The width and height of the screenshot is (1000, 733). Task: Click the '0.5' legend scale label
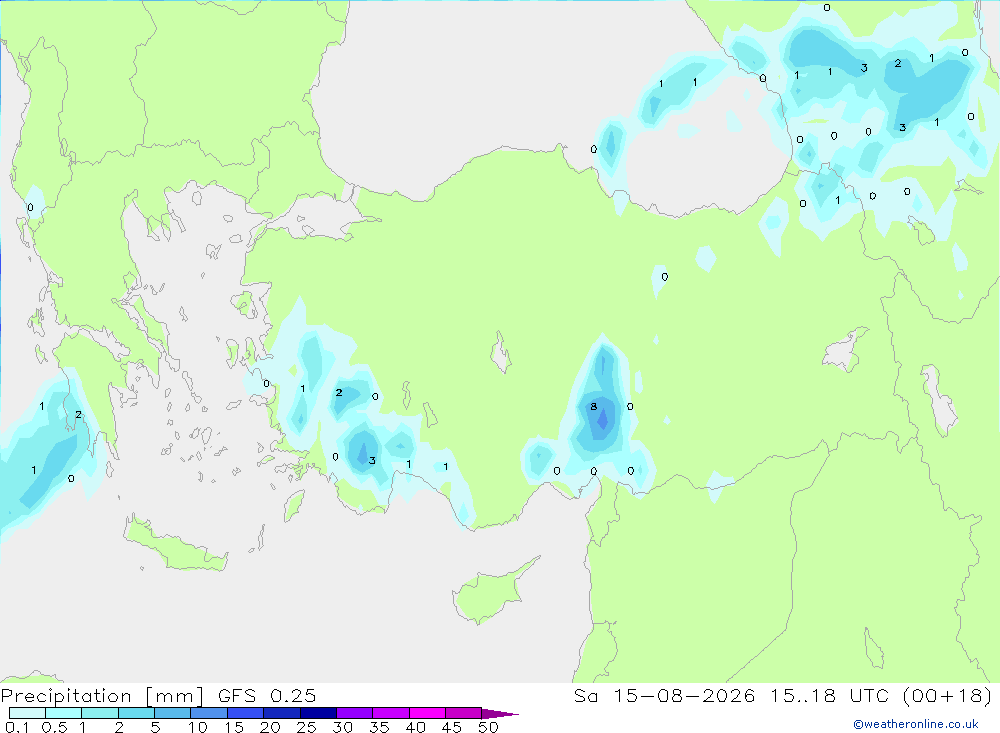[54, 727]
